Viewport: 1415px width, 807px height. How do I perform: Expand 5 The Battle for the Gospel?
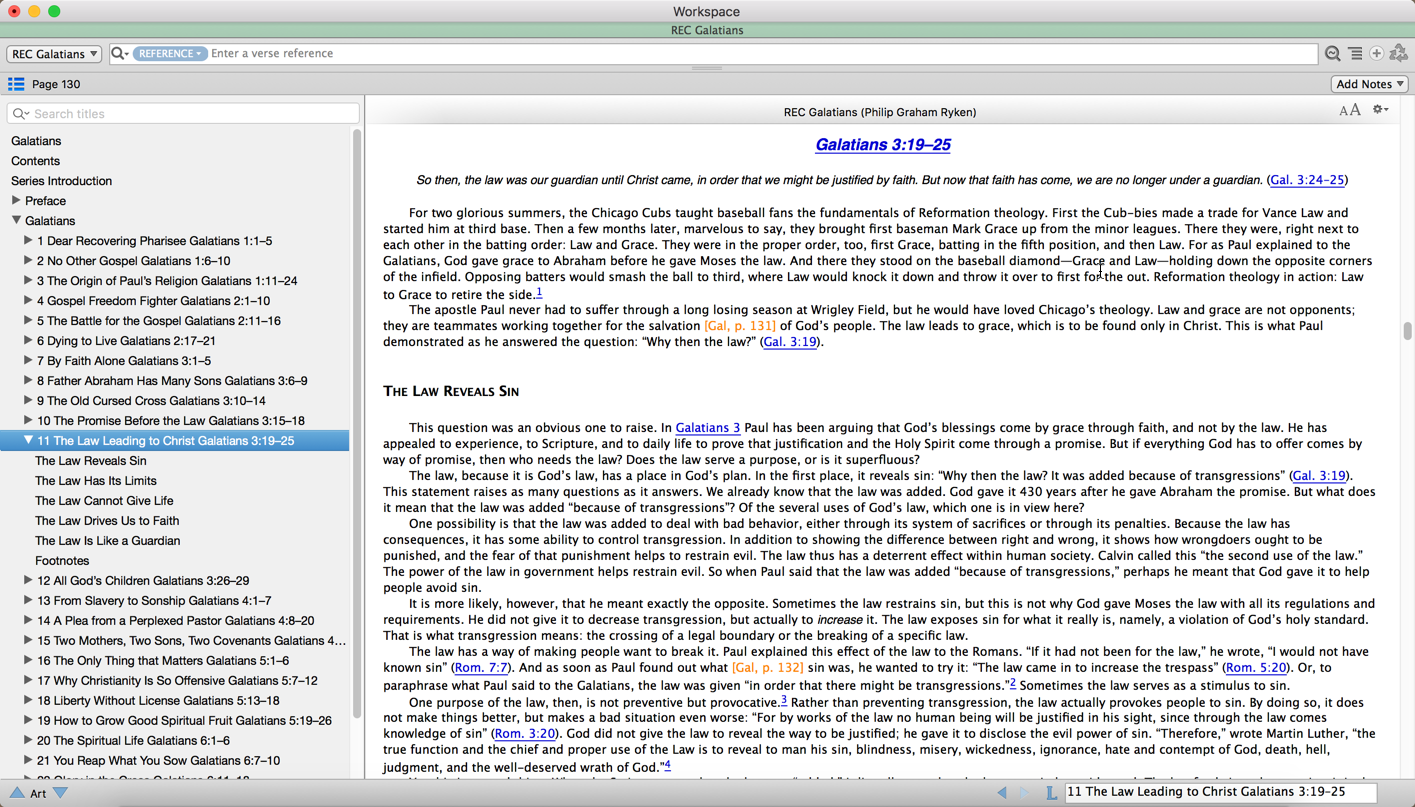point(28,321)
